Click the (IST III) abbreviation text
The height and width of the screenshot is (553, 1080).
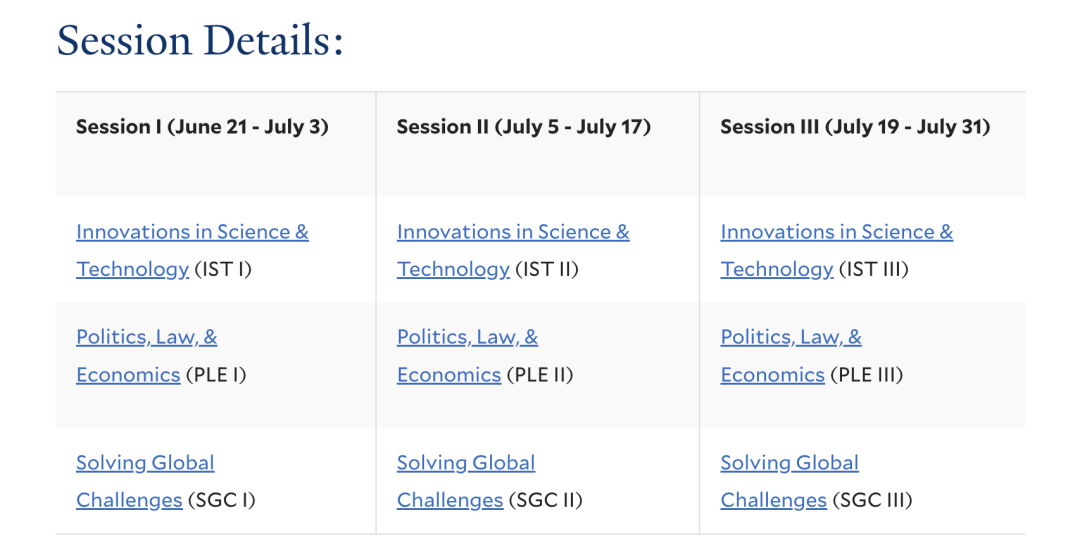click(x=874, y=269)
